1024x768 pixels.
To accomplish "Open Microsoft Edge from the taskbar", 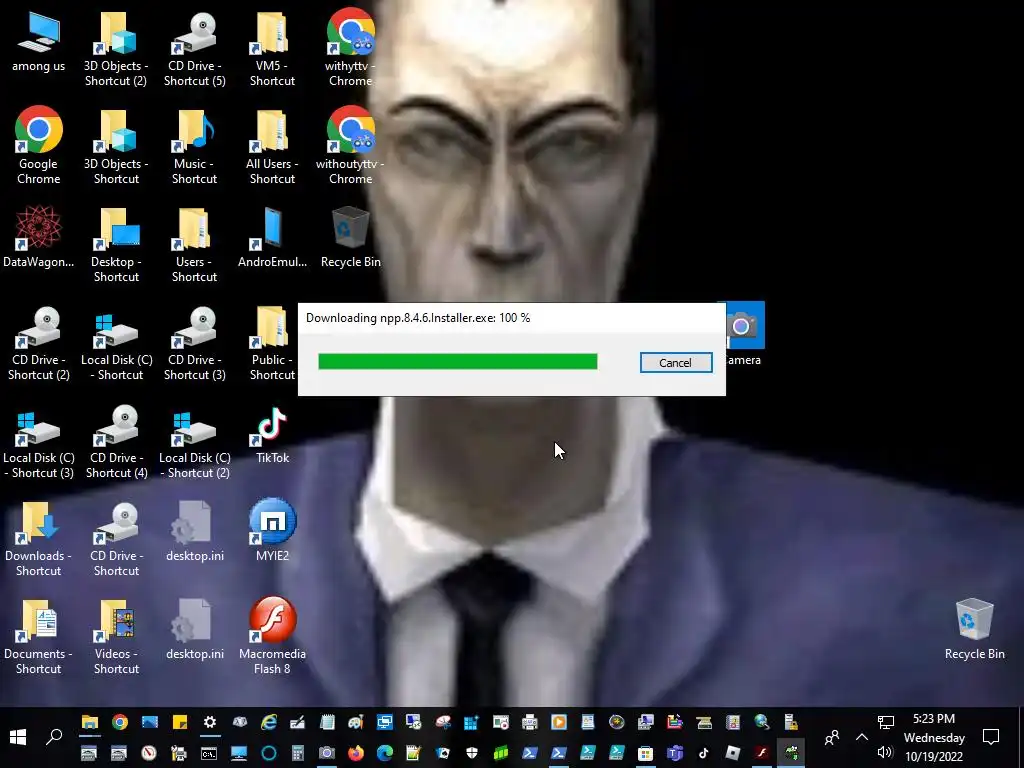I will [385, 753].
